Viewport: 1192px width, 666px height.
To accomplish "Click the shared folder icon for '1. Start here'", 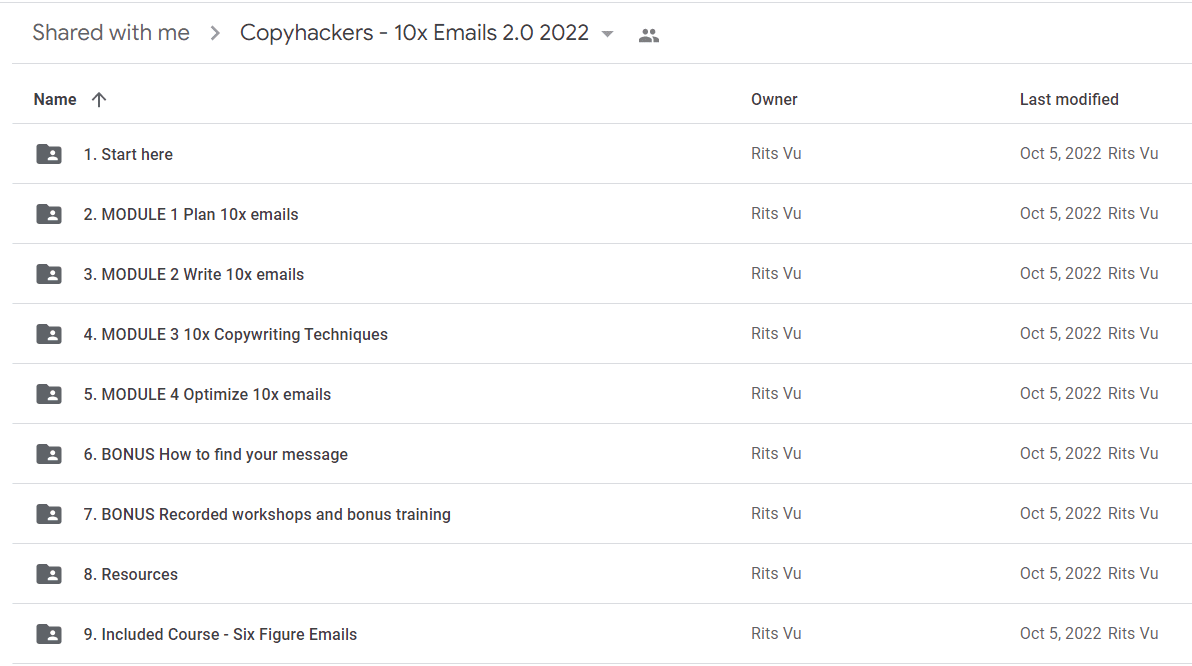I will tap(49, 154).
